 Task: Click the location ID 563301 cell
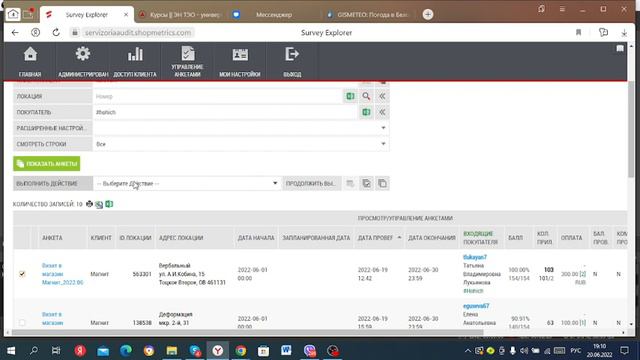point(142,274)
